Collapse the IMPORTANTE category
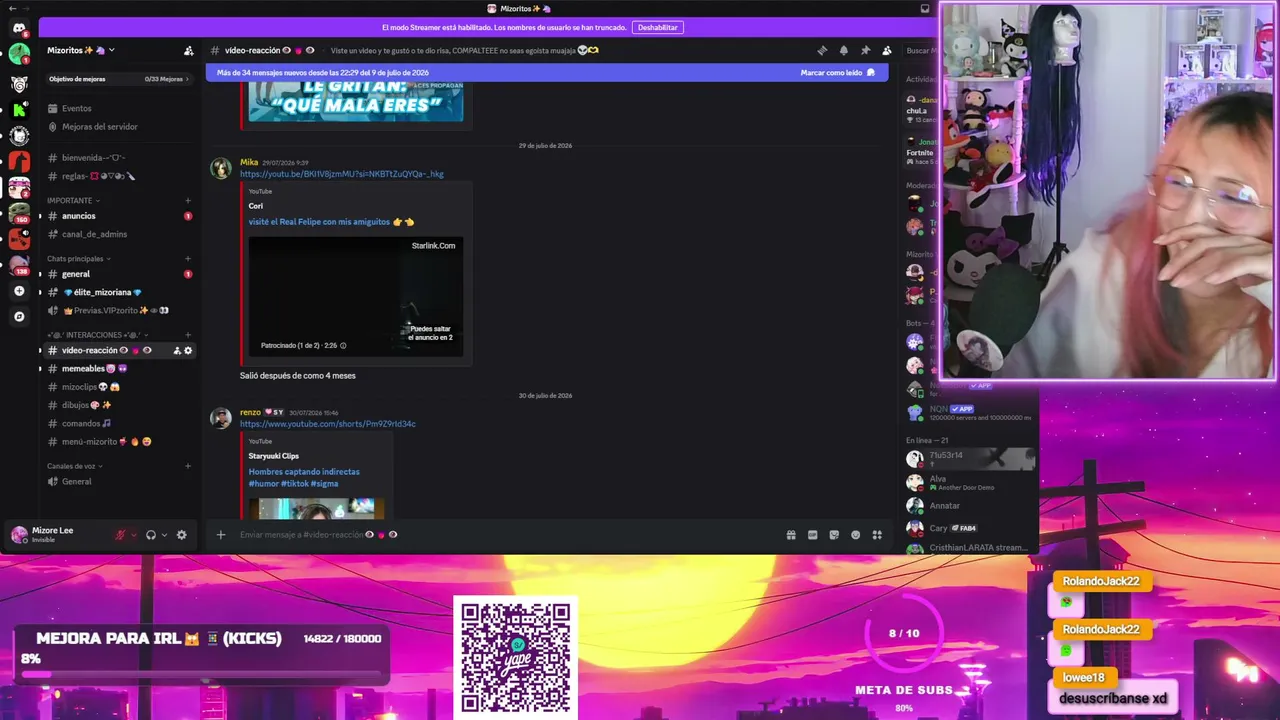Image resolution: width=1280 pixels, height=720 pixels. [x=73, y=201]
